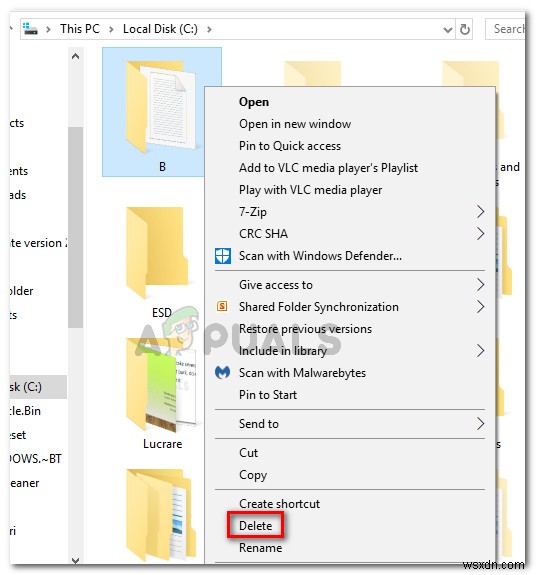Choose Rename from context menu

tap(260, 547)
